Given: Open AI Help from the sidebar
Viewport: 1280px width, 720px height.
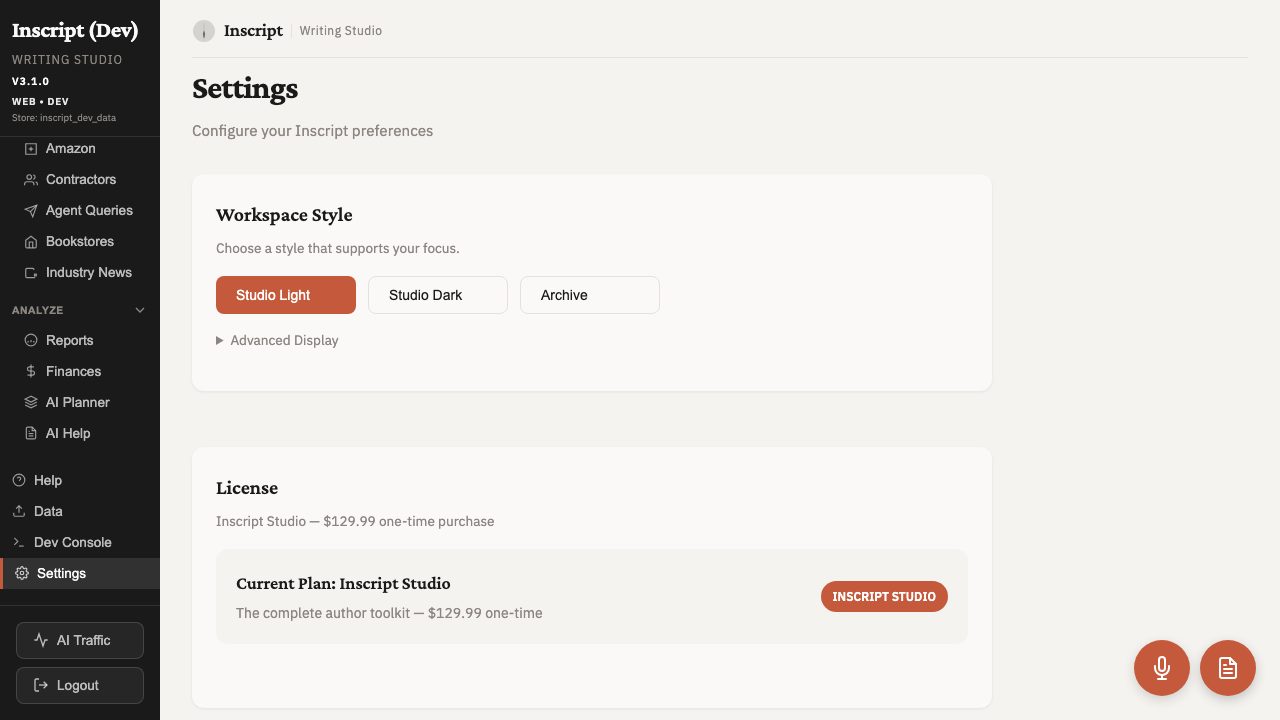Looking at the screenshot, I should [67, 433].
